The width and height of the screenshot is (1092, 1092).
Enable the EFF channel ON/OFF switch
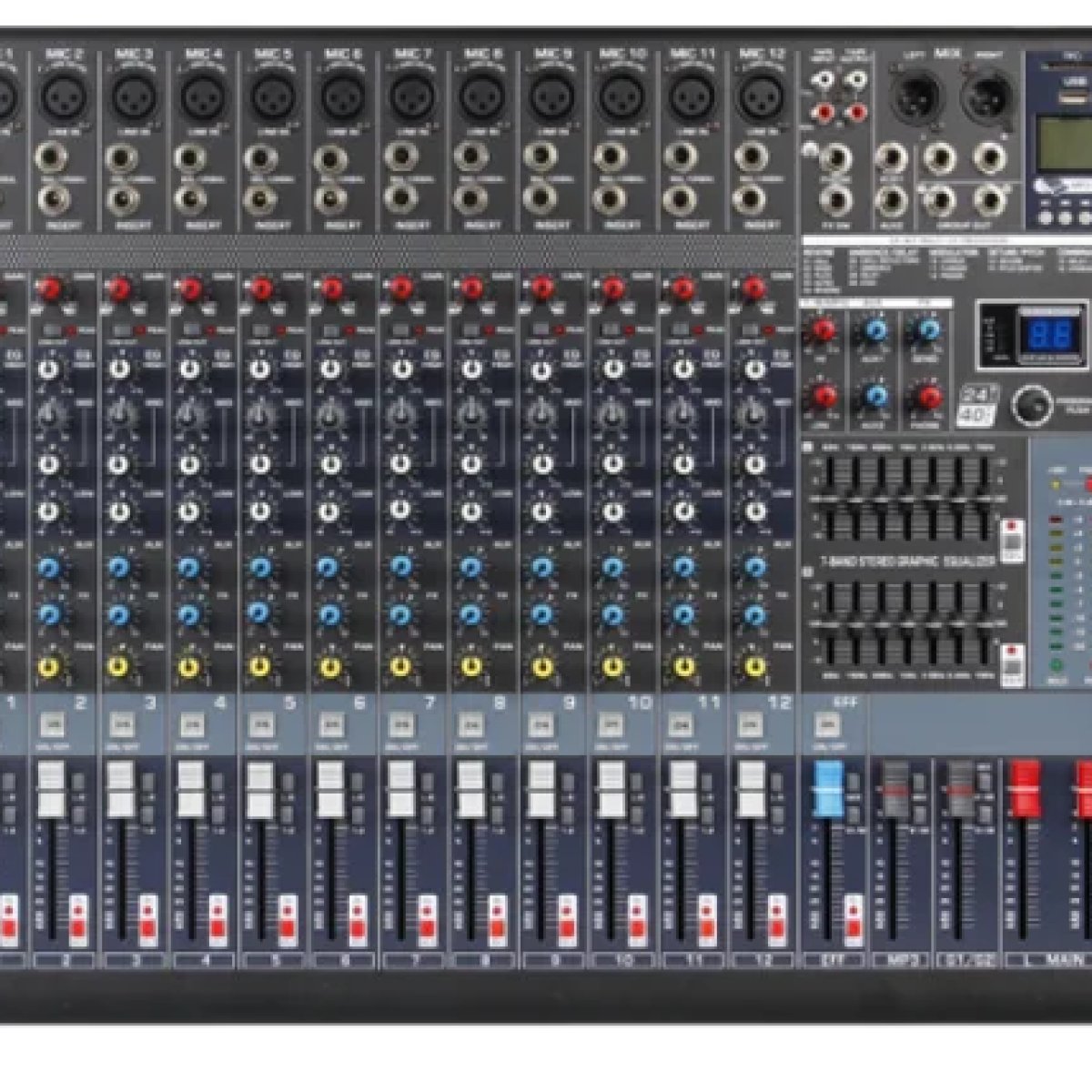coord(828,724)
